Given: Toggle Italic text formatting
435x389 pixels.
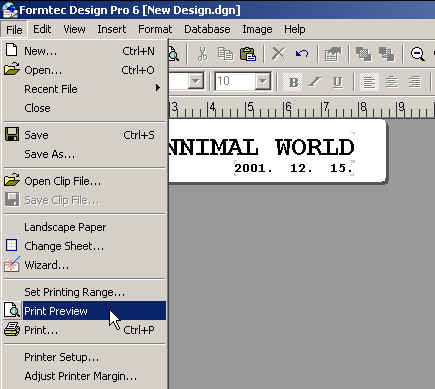Looking at the screenshot, I should click(314, 82).
